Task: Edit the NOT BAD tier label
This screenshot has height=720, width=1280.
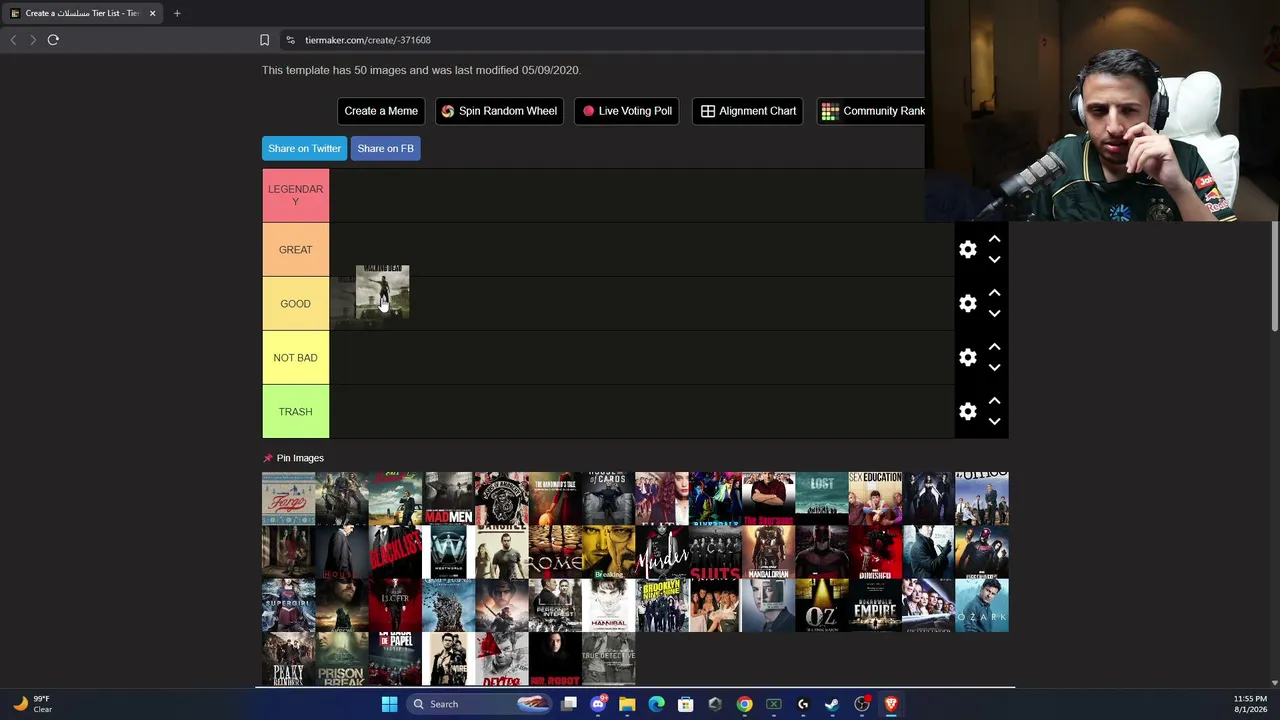Action: (x=295, y=358)
